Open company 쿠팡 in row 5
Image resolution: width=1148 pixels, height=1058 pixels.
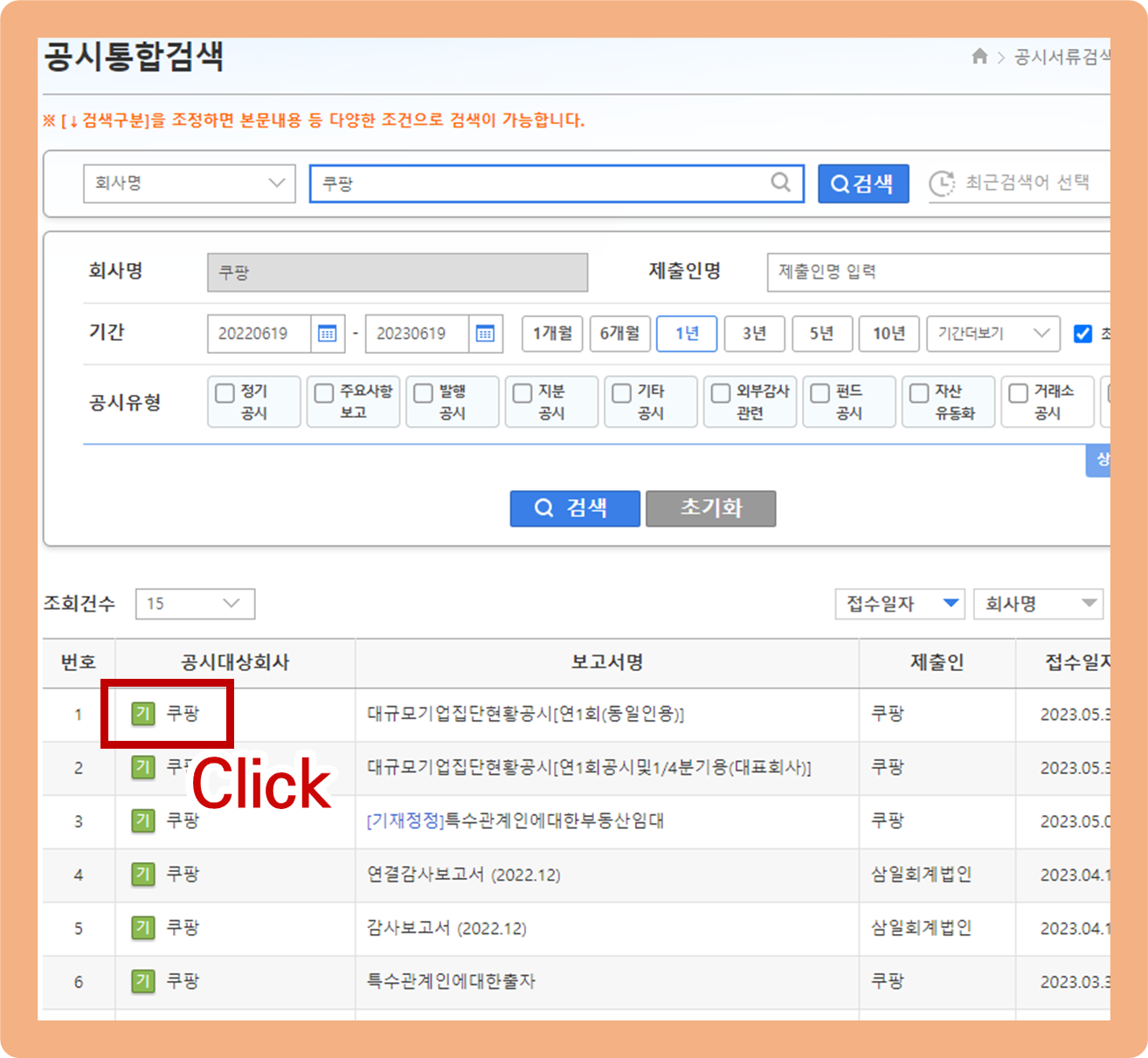[183, 927]
